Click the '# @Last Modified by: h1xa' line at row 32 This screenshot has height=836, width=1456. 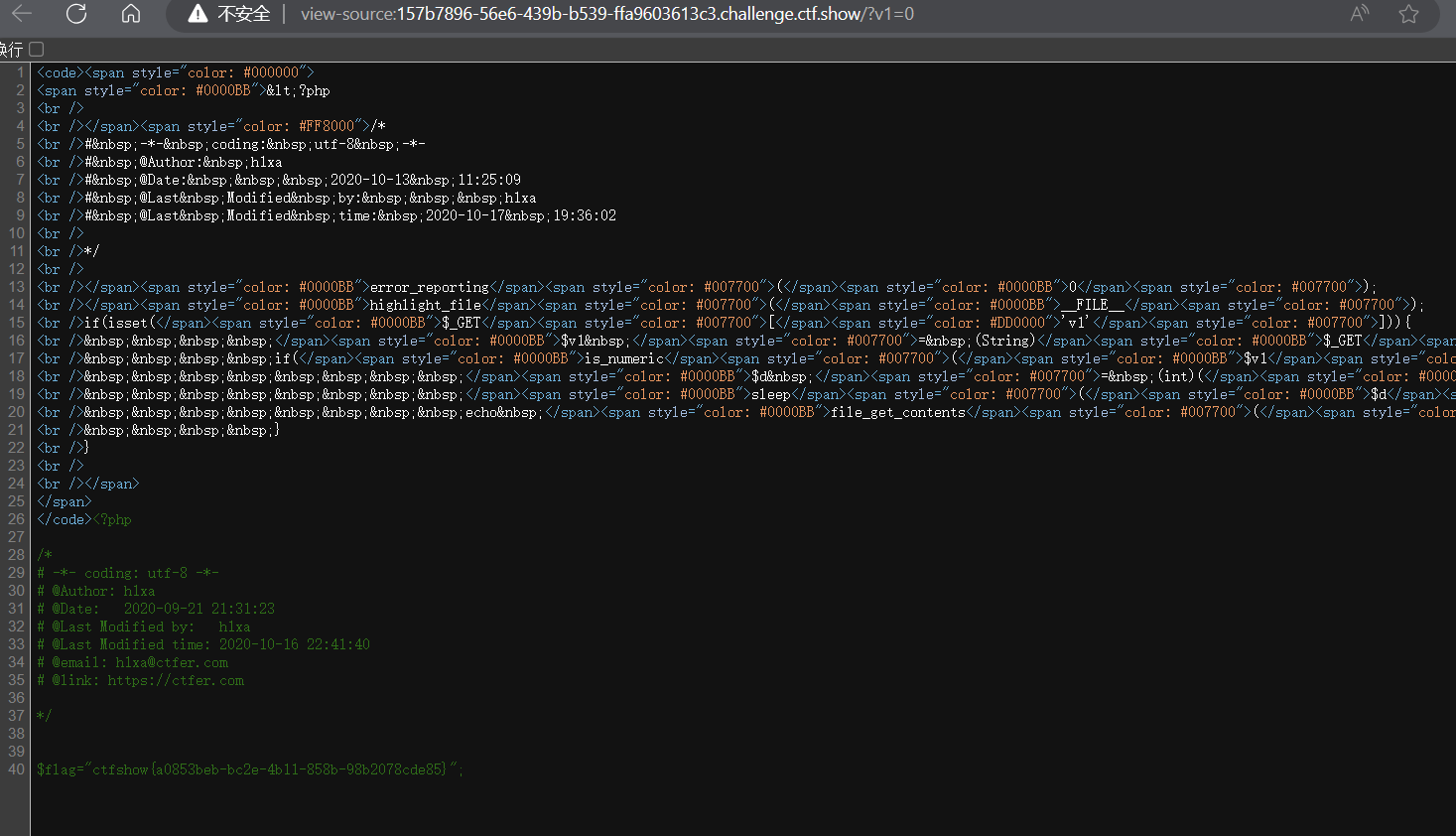click(144, 627)
